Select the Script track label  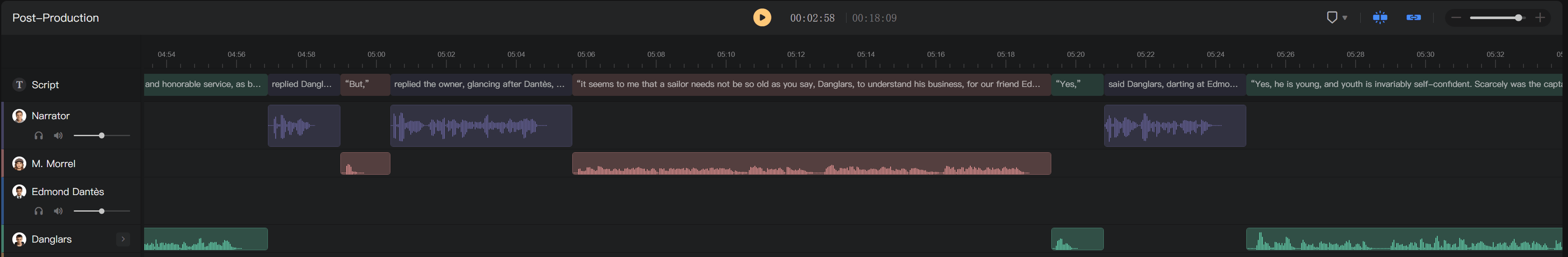(x=45, y=85)
